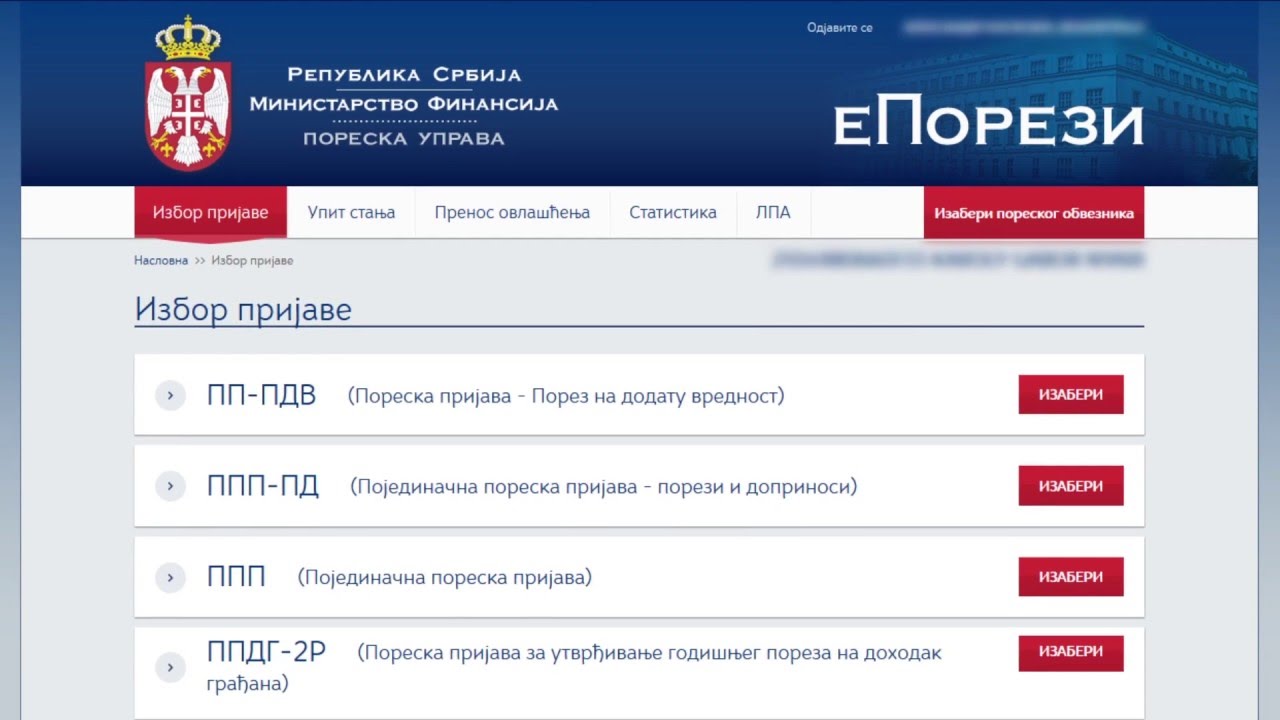Click ИЗАБЕРИ for ППП-ПД
The image size is (1280, 720).
[1071, 486]
